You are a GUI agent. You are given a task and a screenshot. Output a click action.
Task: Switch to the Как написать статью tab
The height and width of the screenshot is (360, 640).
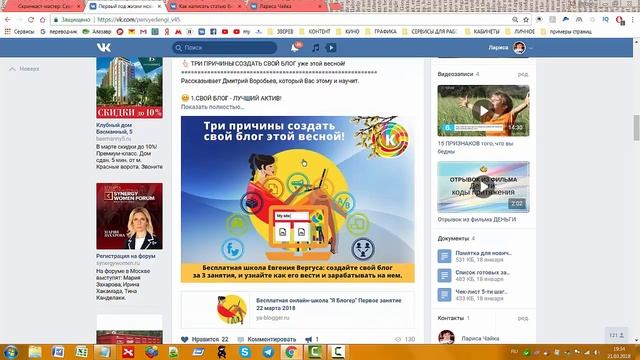coord(206,7)
